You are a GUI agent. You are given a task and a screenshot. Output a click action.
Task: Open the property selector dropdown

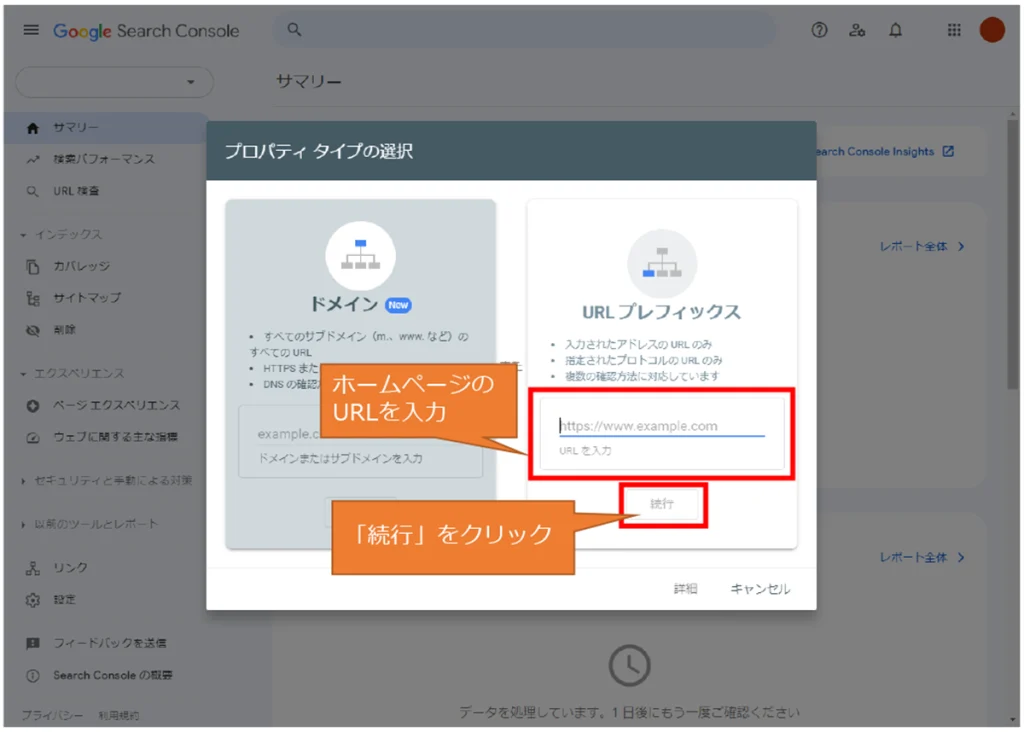pyautogui.click(x=114, y=82)
